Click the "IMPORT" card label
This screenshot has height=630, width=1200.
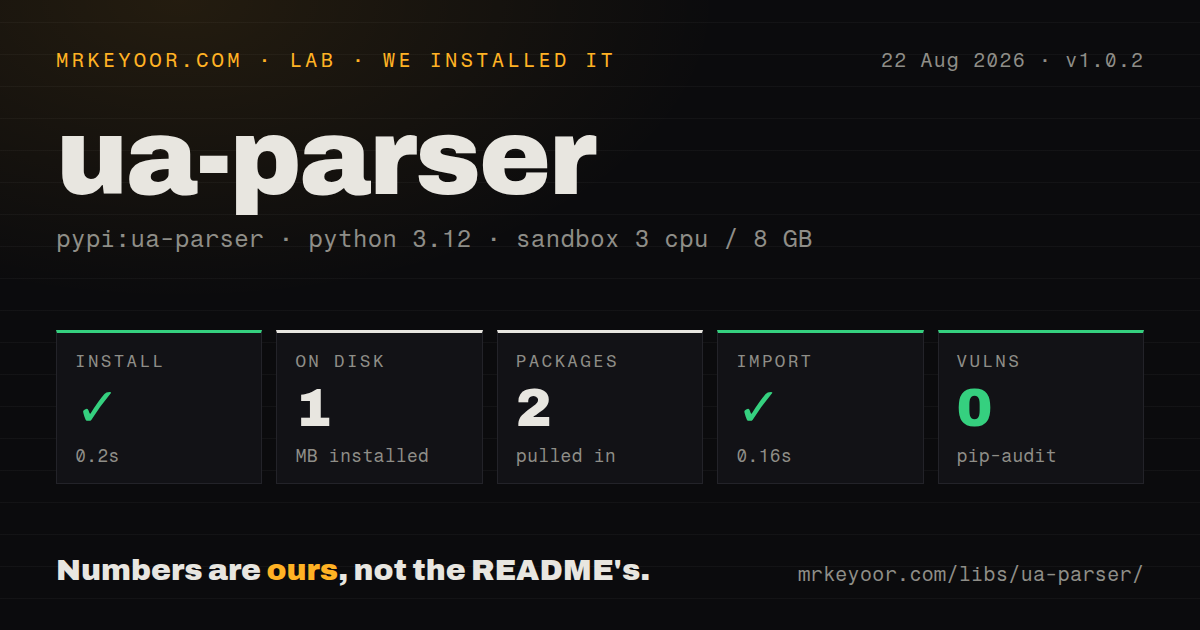pos(774,362)
